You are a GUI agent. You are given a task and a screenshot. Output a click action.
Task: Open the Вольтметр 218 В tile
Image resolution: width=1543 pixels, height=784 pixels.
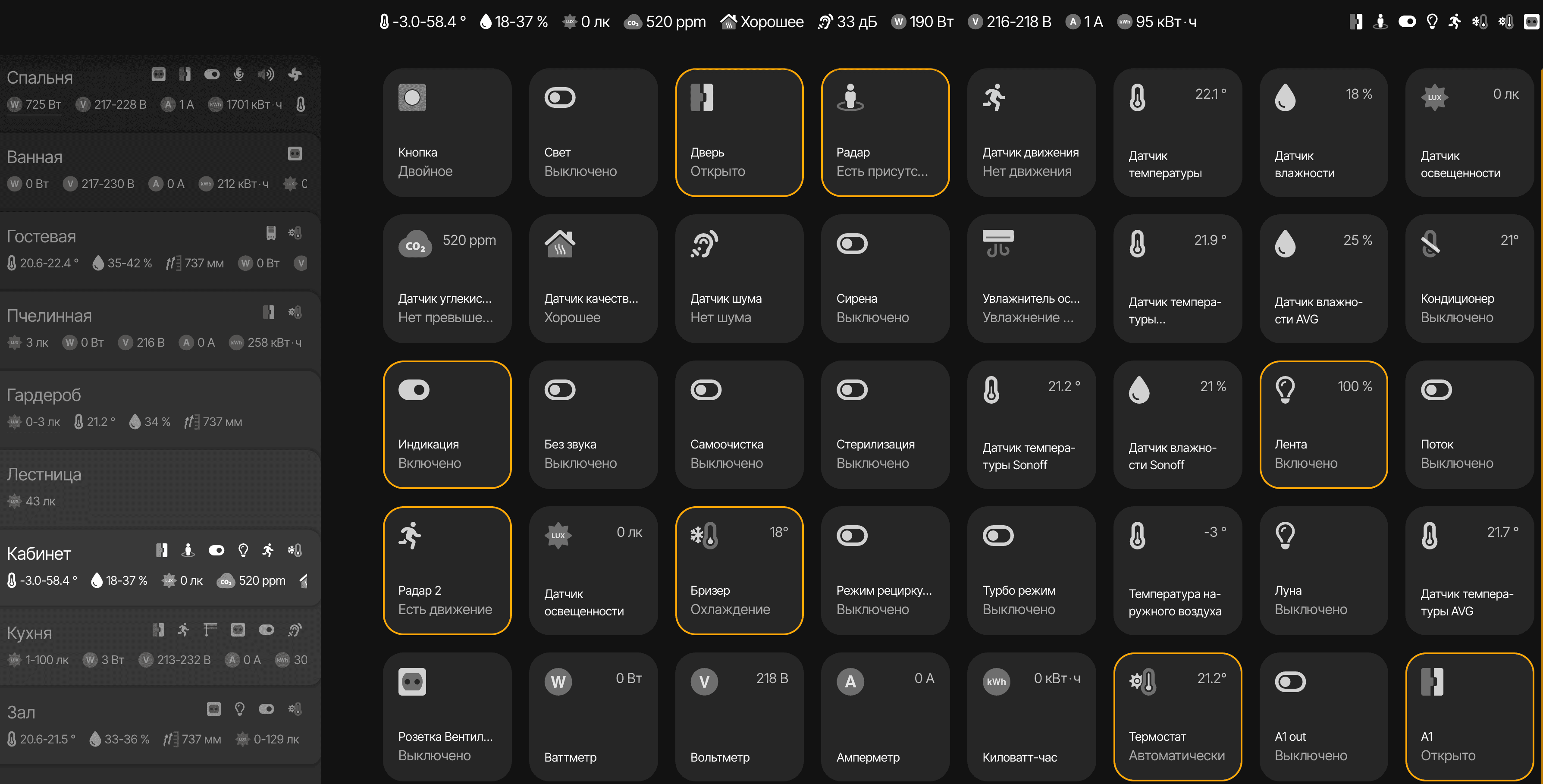(739, 716)
